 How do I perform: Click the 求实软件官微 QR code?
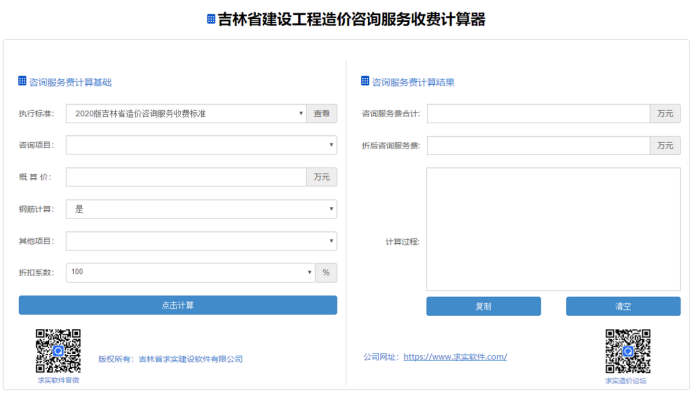(58, 351)
